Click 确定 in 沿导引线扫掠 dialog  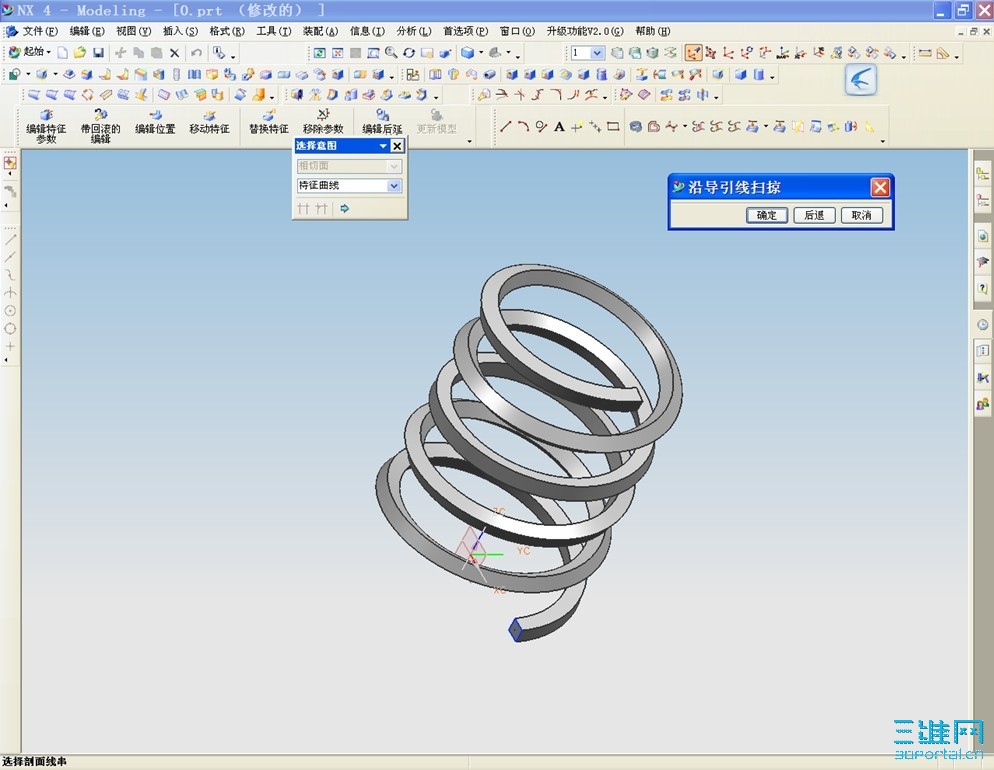click(x=767, y=215)
